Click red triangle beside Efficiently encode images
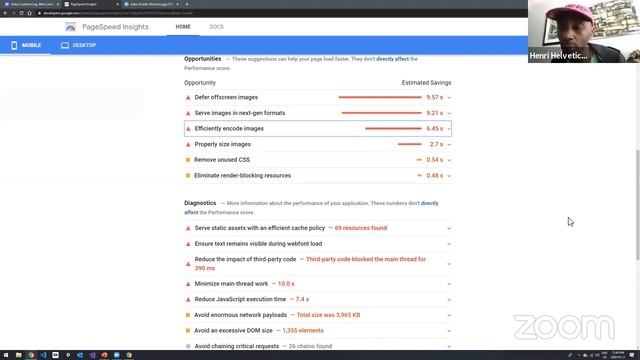This screenshot has height=360, width=640. (x=188, y=129)
